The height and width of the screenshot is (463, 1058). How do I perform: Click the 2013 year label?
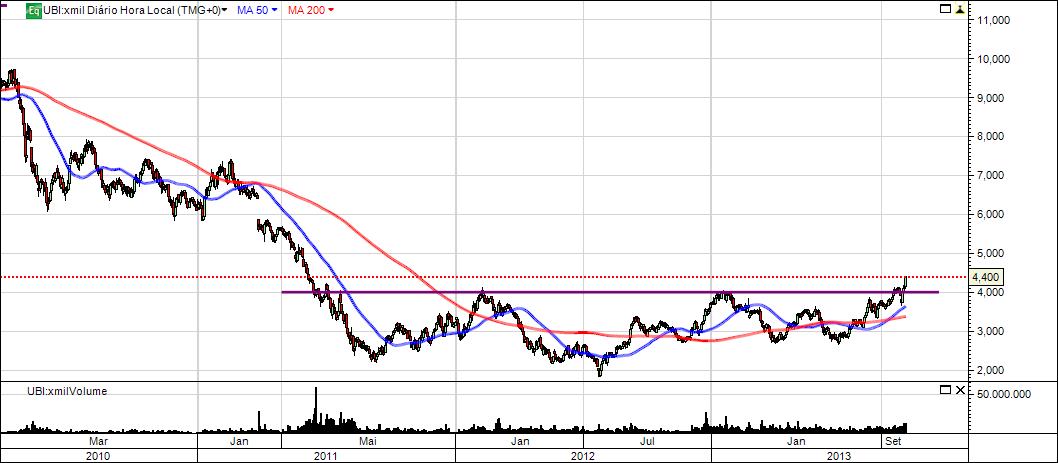[x=839, y=456]
